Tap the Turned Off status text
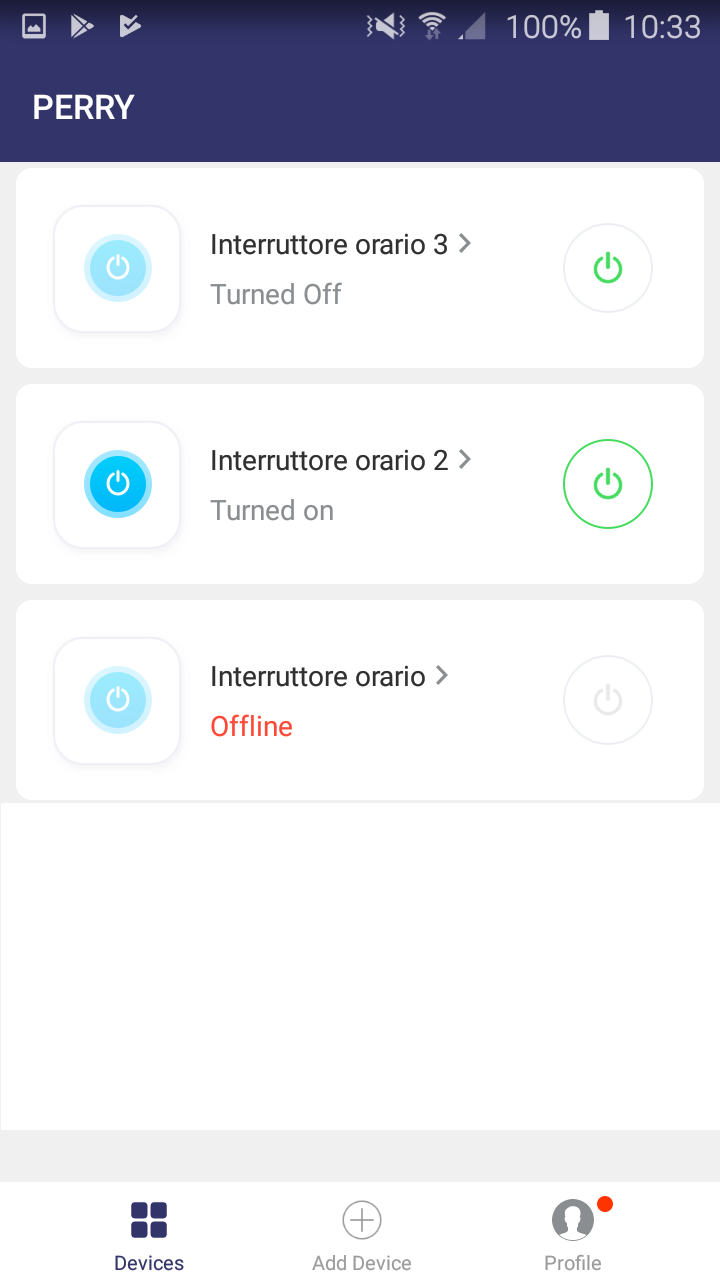This screenshot has width=720, height=1280. tap(276, 294)
